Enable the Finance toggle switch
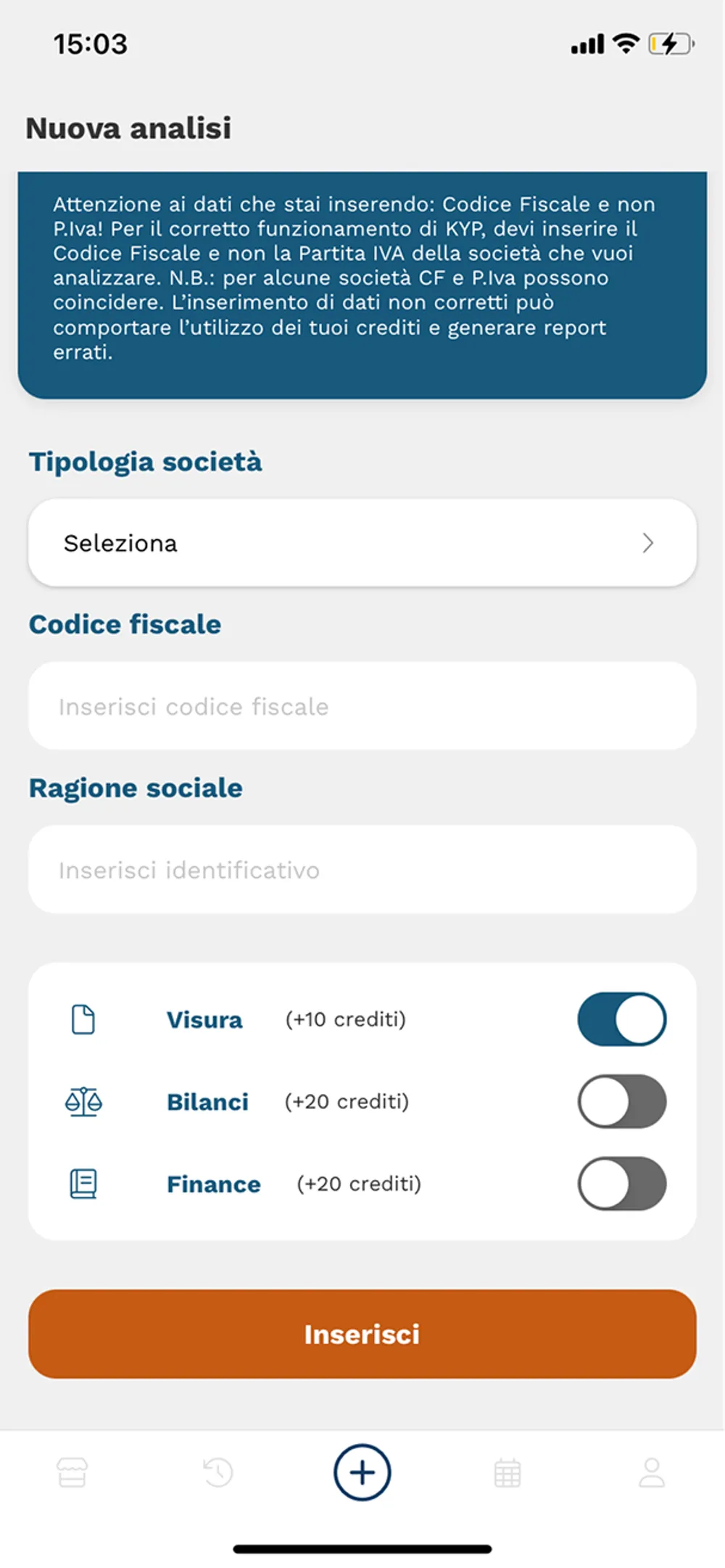The image size is (725, 1568). pos(621,1184)
